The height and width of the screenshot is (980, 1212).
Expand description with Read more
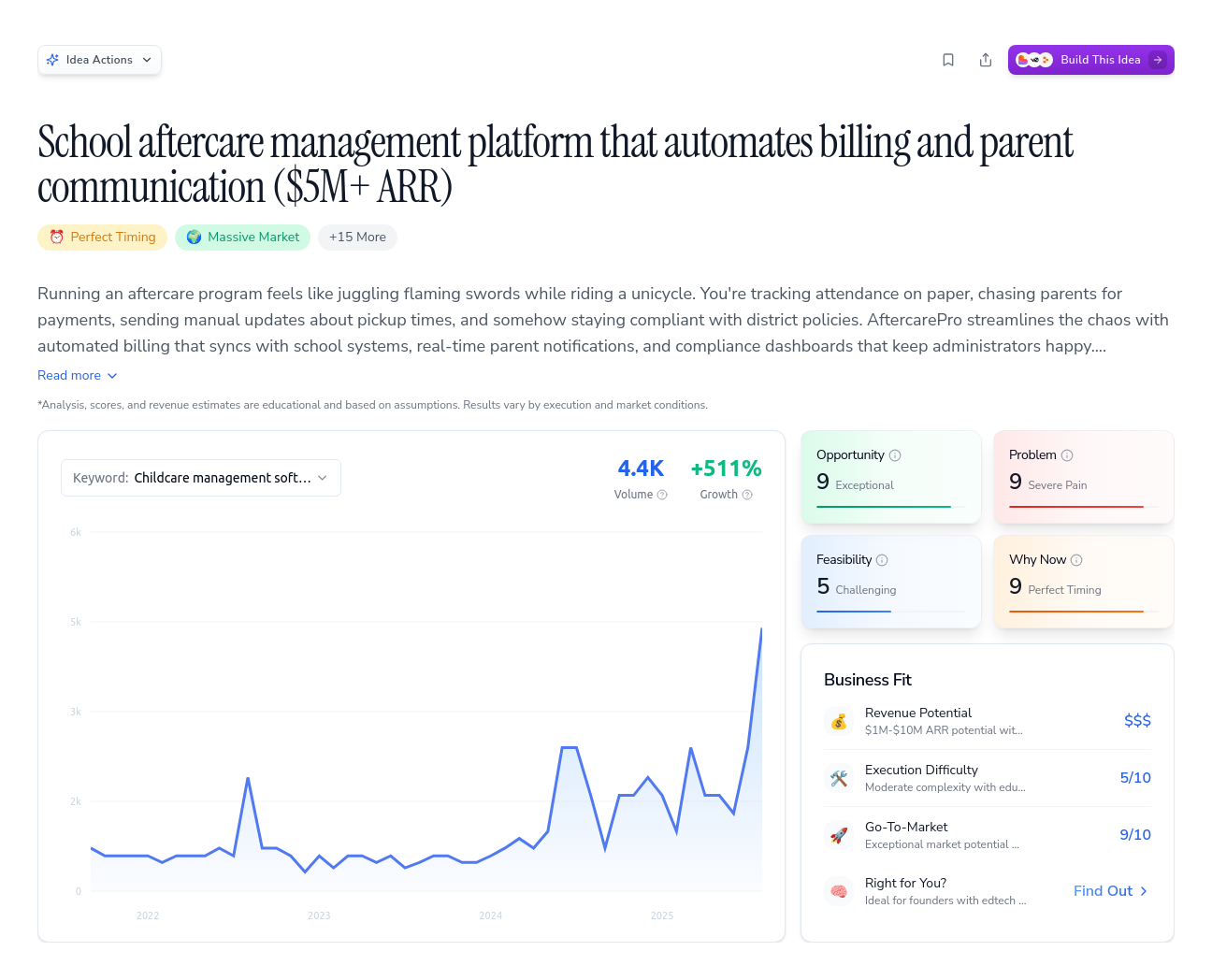(x=78, y=375)
